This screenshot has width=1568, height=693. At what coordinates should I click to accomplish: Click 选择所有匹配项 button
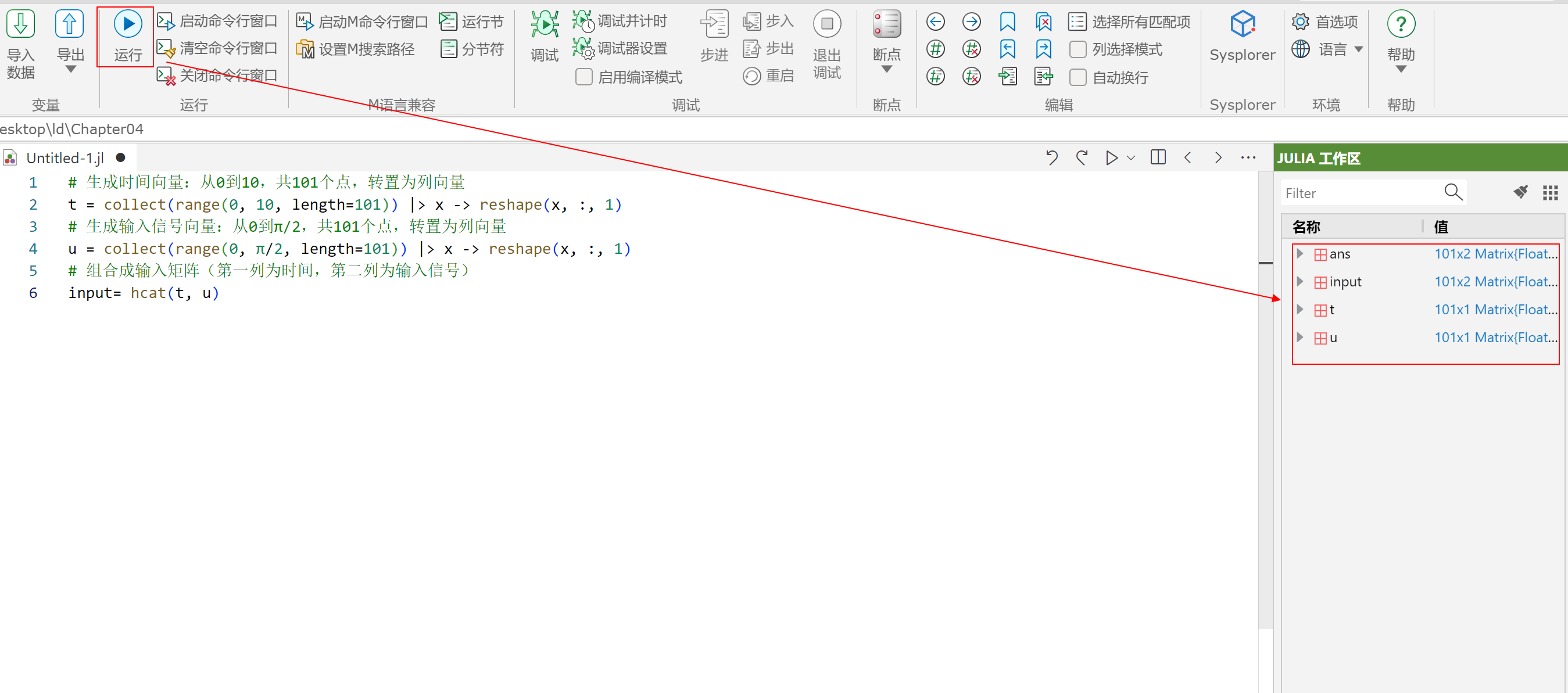tap(1129, 22)
